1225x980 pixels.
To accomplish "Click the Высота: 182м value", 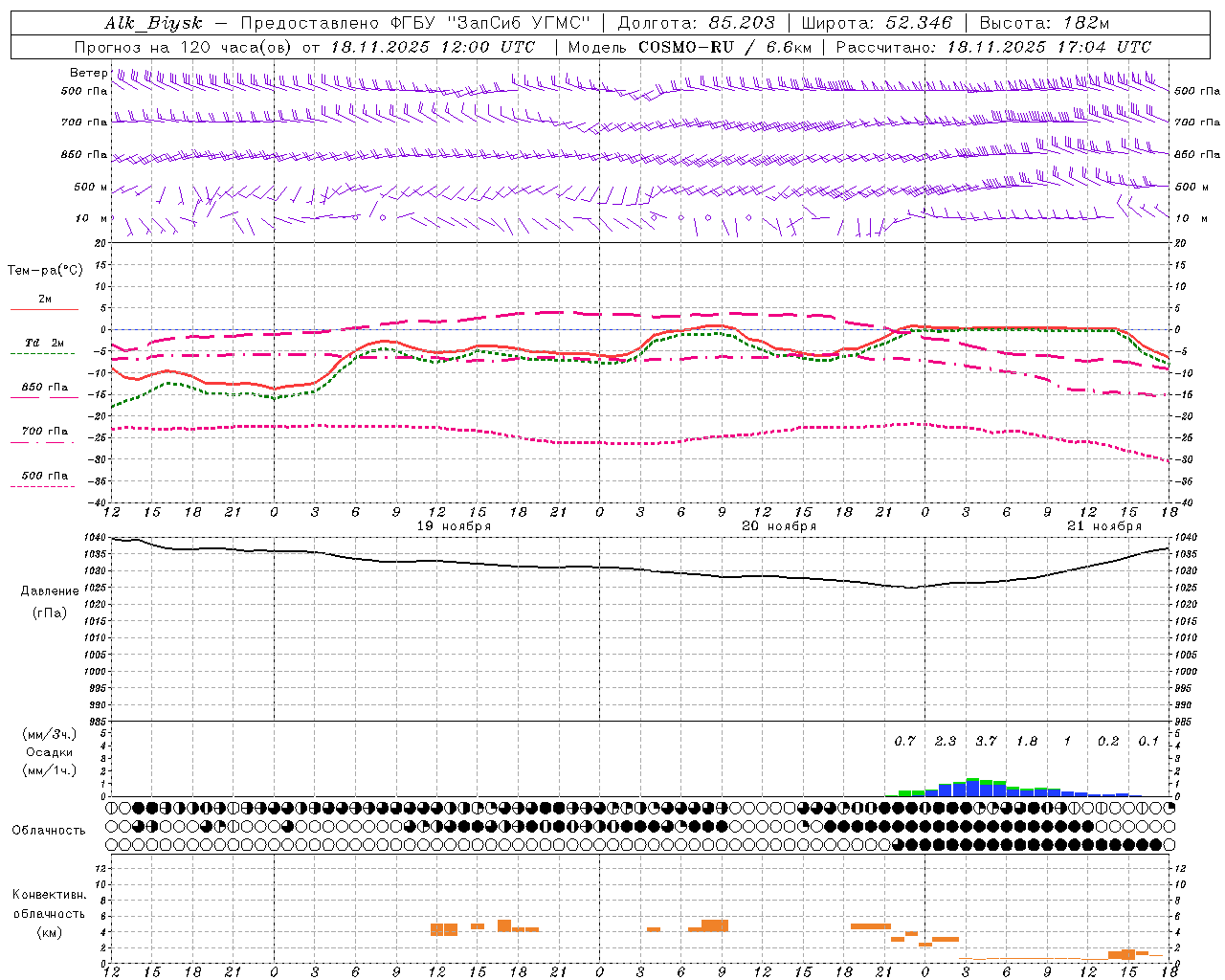I will 1044,23.
